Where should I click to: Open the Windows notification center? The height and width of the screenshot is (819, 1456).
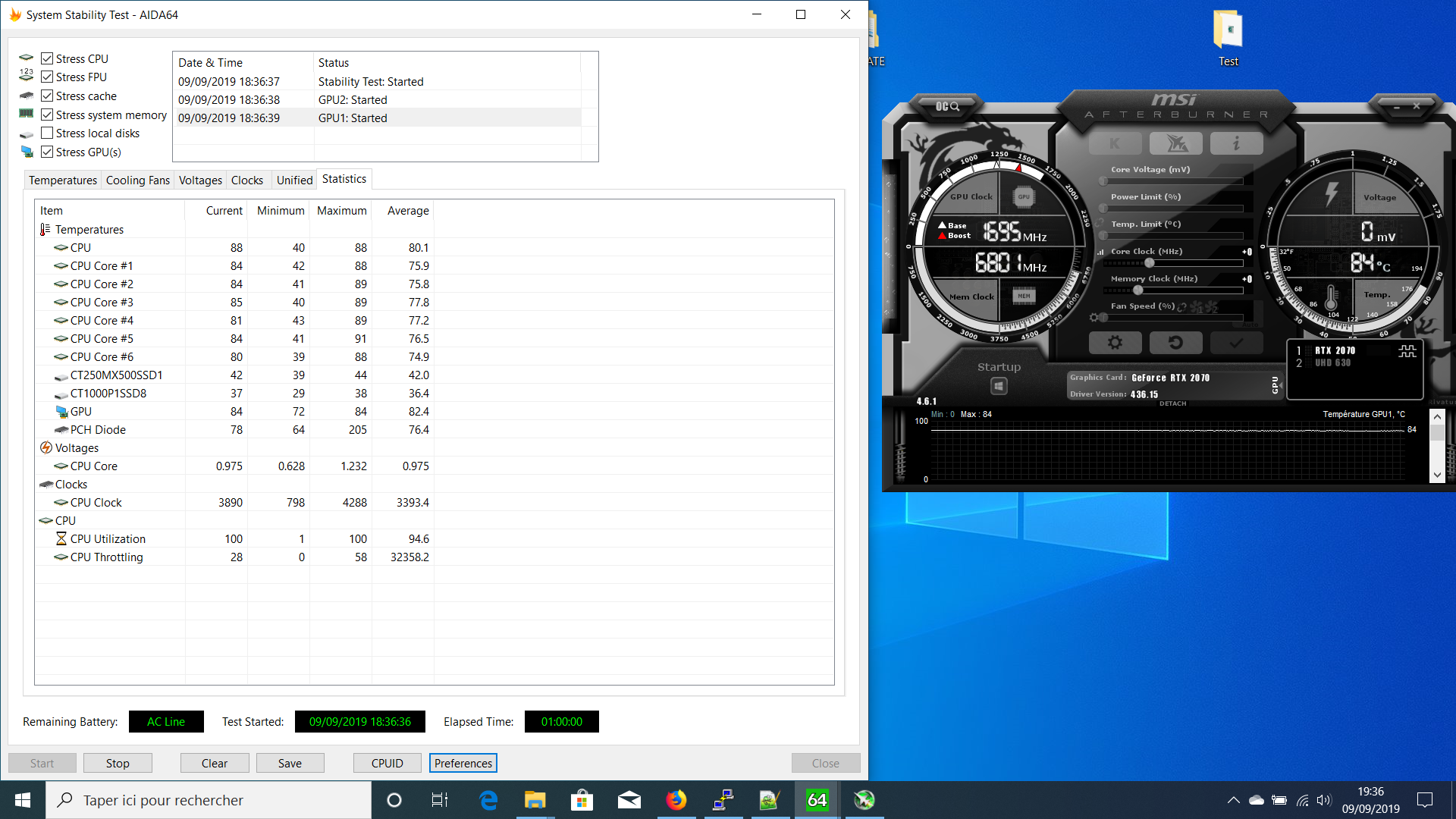tap(1425, 800)
